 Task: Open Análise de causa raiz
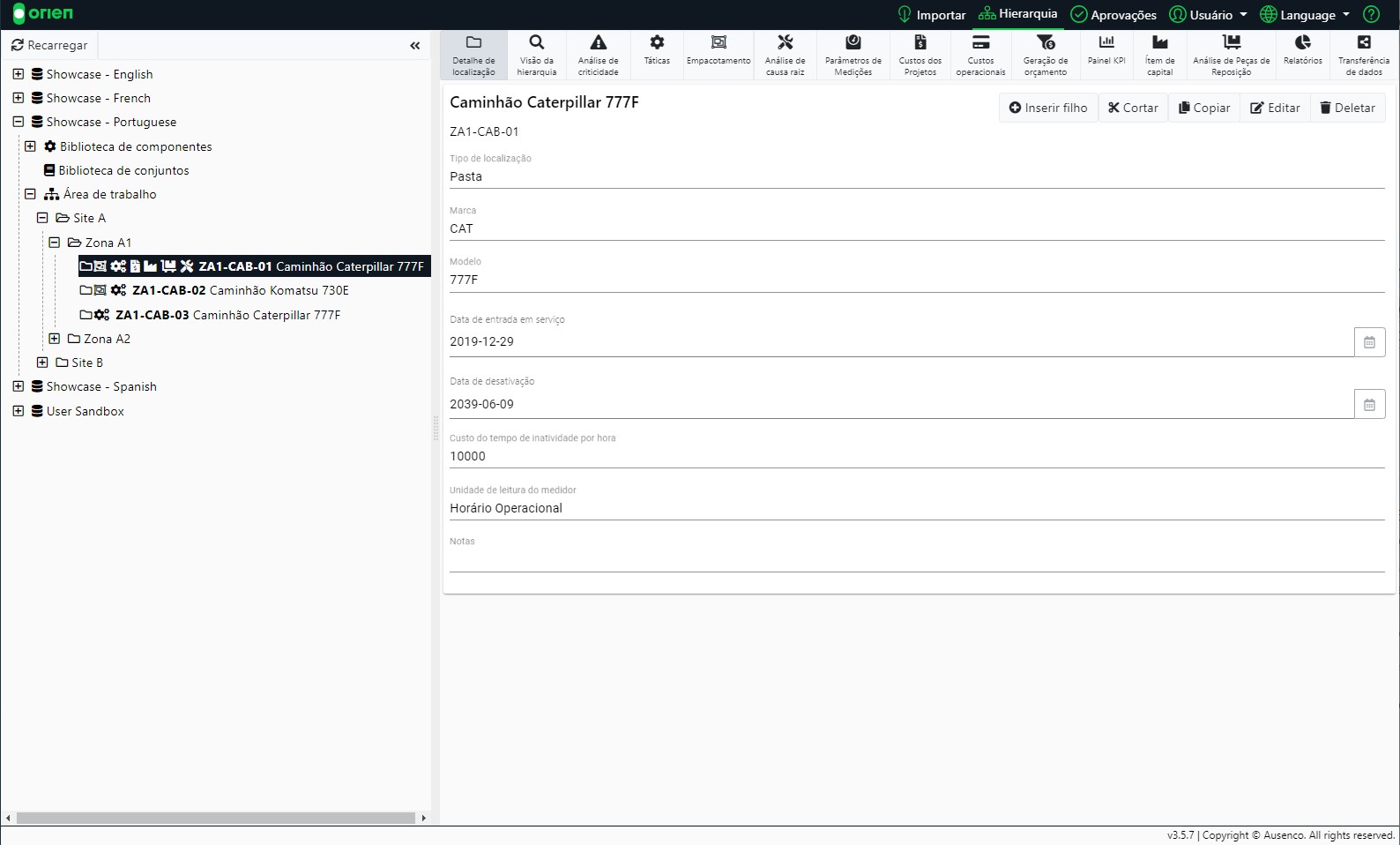click(x=785, y=55)
